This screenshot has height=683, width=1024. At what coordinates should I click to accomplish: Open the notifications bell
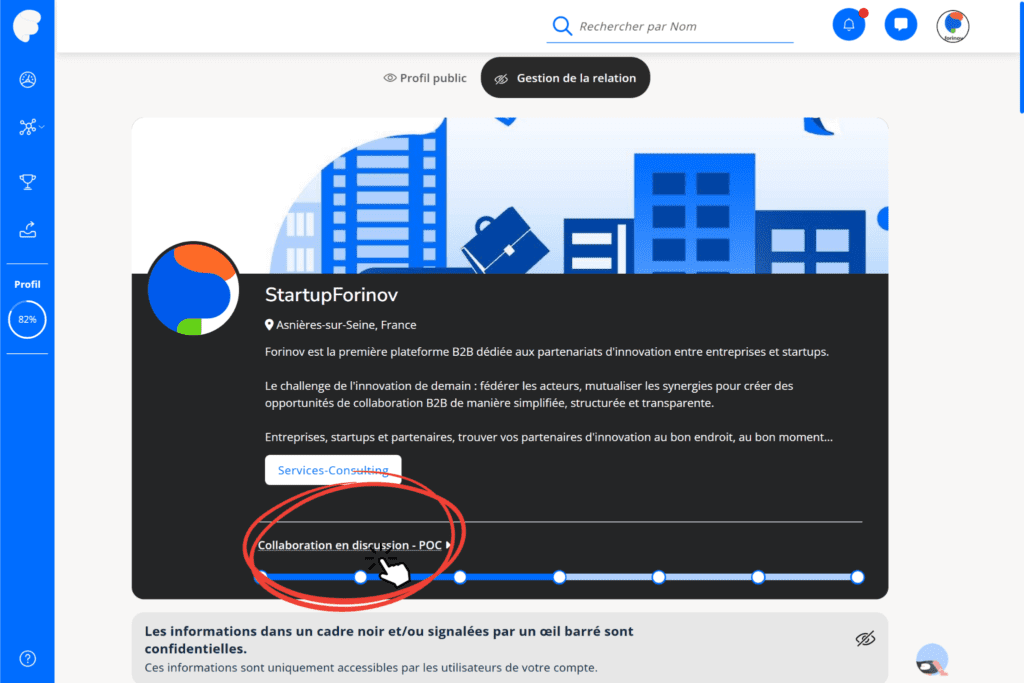pos(849,25)
